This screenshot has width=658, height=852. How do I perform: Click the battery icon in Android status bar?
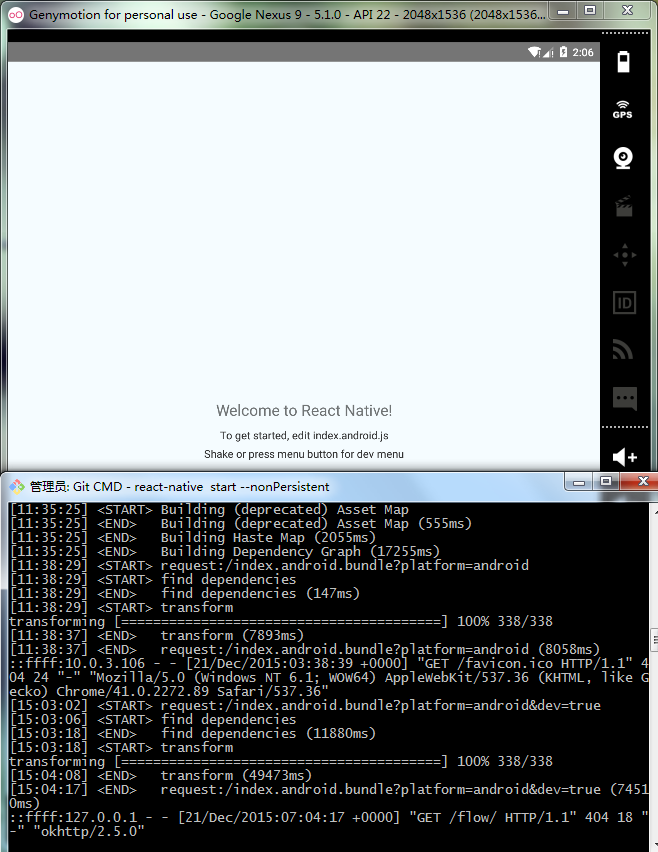coord(563,52)
